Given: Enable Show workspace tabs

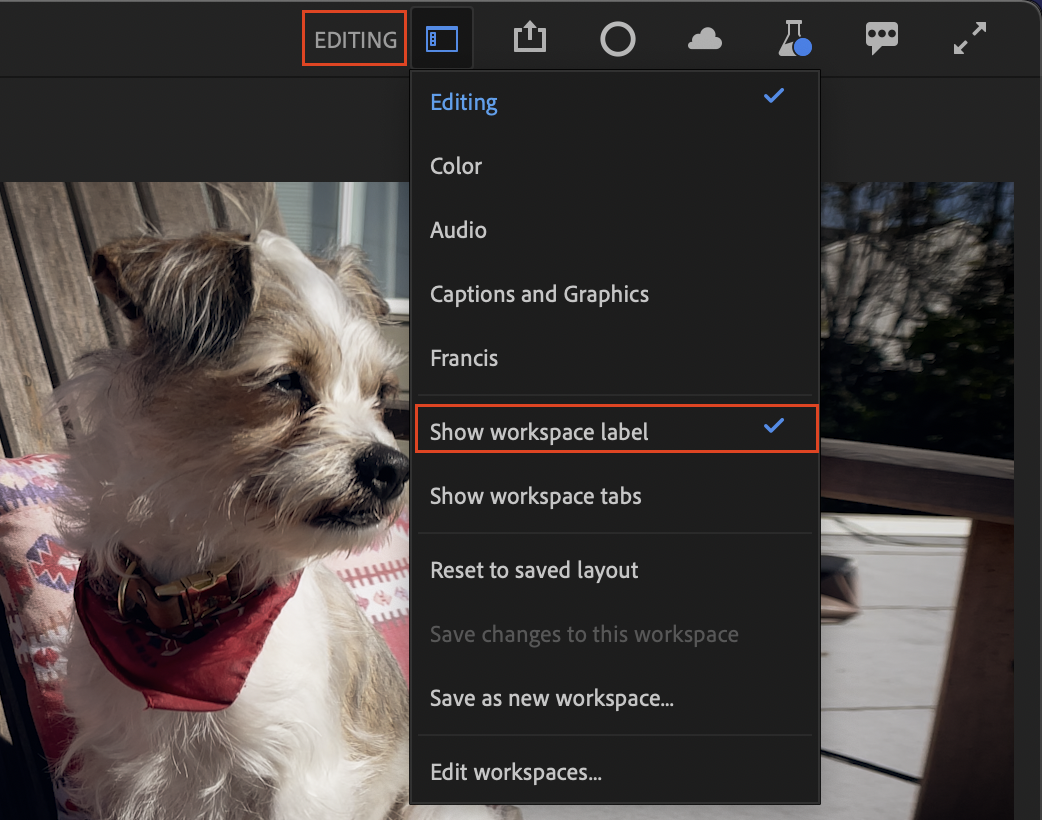Looking at the screenshot, I should click(535, 496).
